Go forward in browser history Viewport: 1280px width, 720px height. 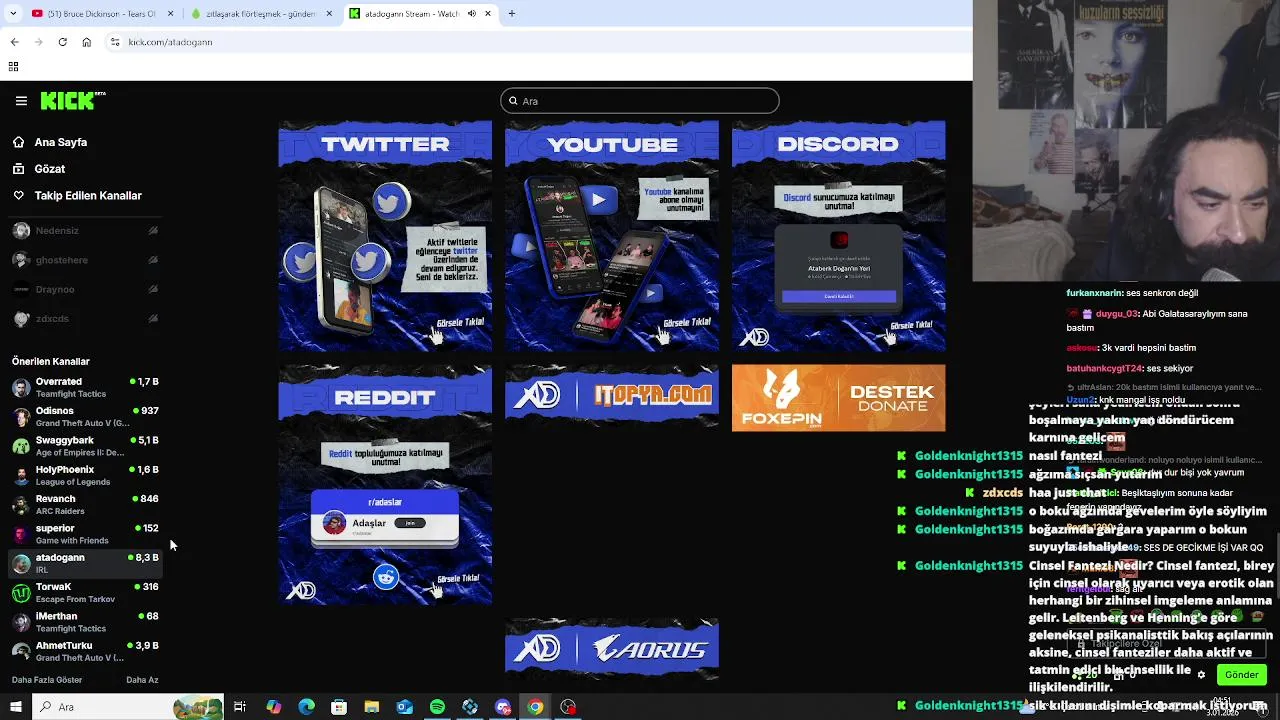pyautogui.click(x=38, y=42)
